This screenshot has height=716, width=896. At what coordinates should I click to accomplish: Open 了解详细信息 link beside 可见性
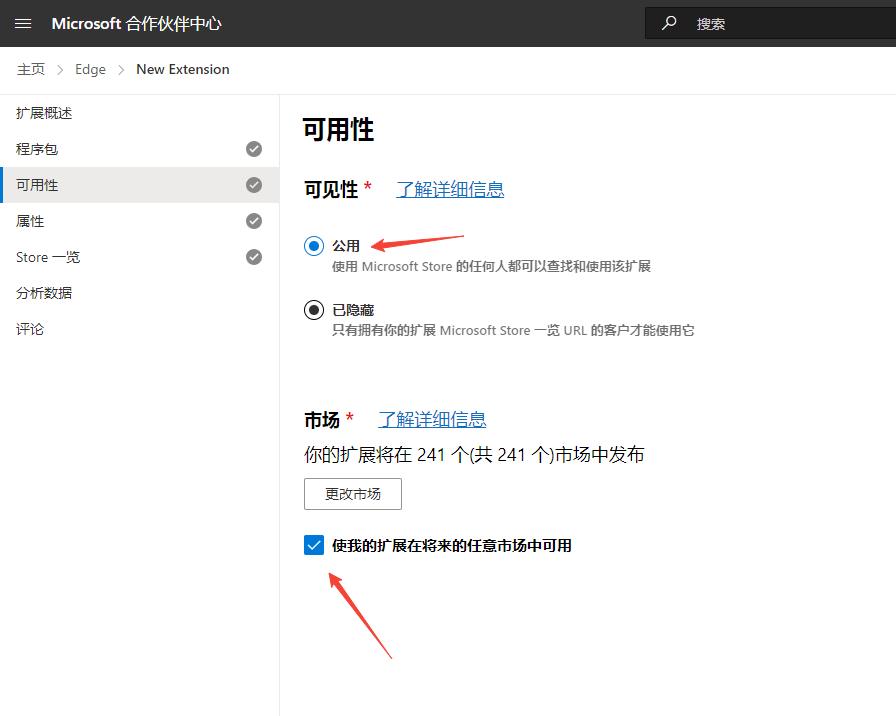(450, 190)
